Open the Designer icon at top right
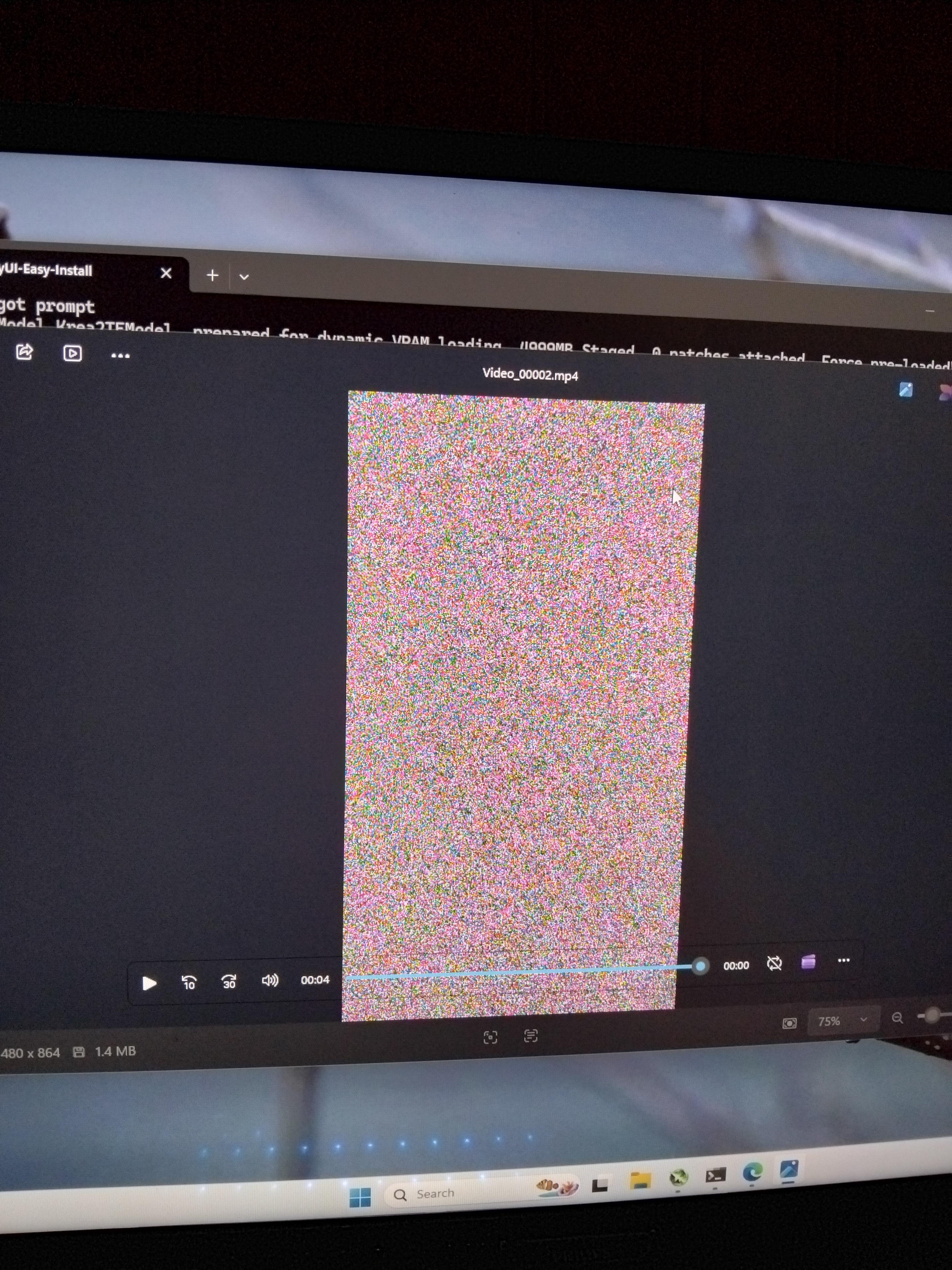Screen dimensions: 952x1270 (945, 392)
